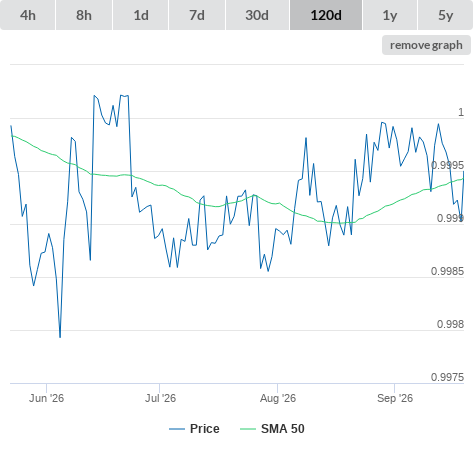Click the Sep '26 axis label
This screenshot has height=455, width=474.
tap(395, 398)
